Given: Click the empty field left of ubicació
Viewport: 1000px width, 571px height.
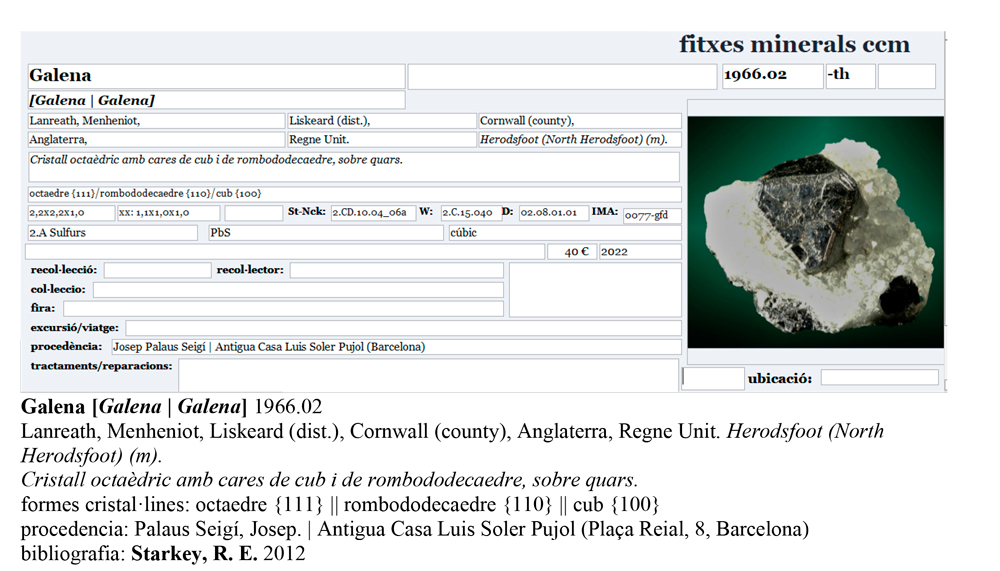Looking at the screenshot, I should point(714,379).
